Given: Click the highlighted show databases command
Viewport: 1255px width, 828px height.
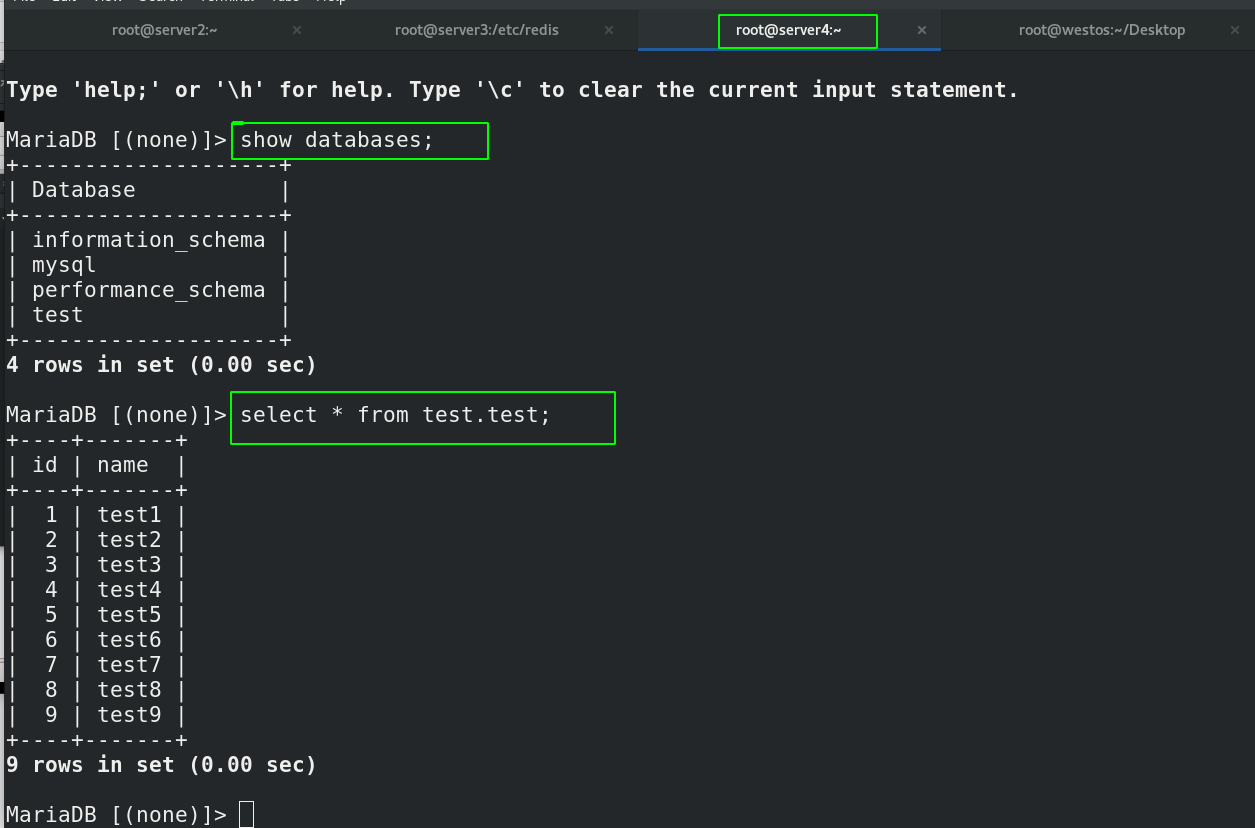Looking at the screenshot, I should point(358,140).
